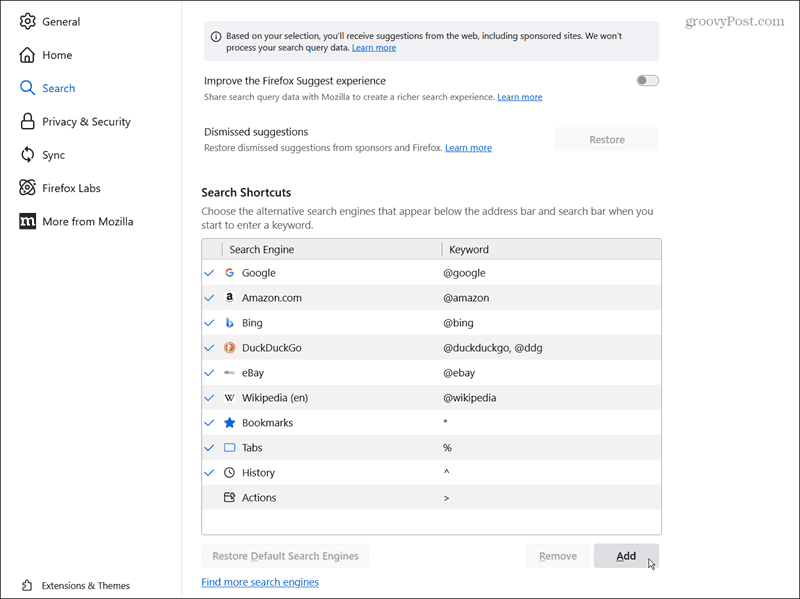Open Learn more link under Improve Firefox Suggest
The height and width of the screenshot is (599, 800).
tap(520, 97)
